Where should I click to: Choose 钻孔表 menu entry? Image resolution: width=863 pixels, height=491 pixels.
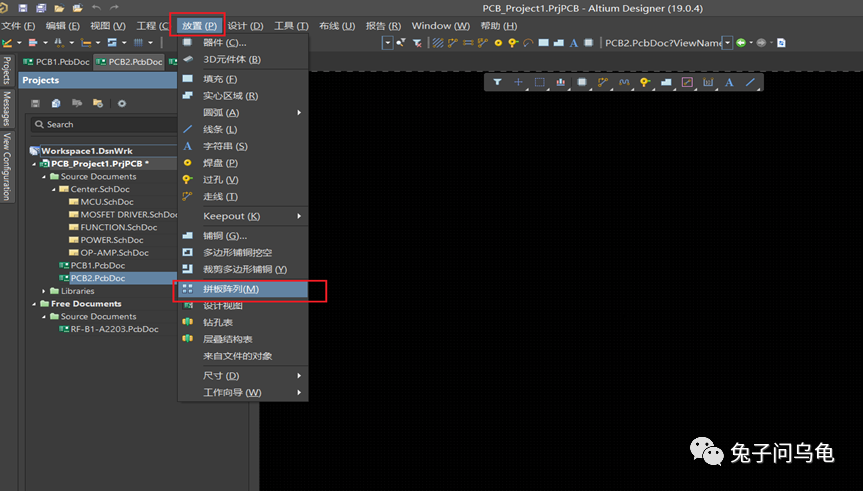click(x=243, y=322)
